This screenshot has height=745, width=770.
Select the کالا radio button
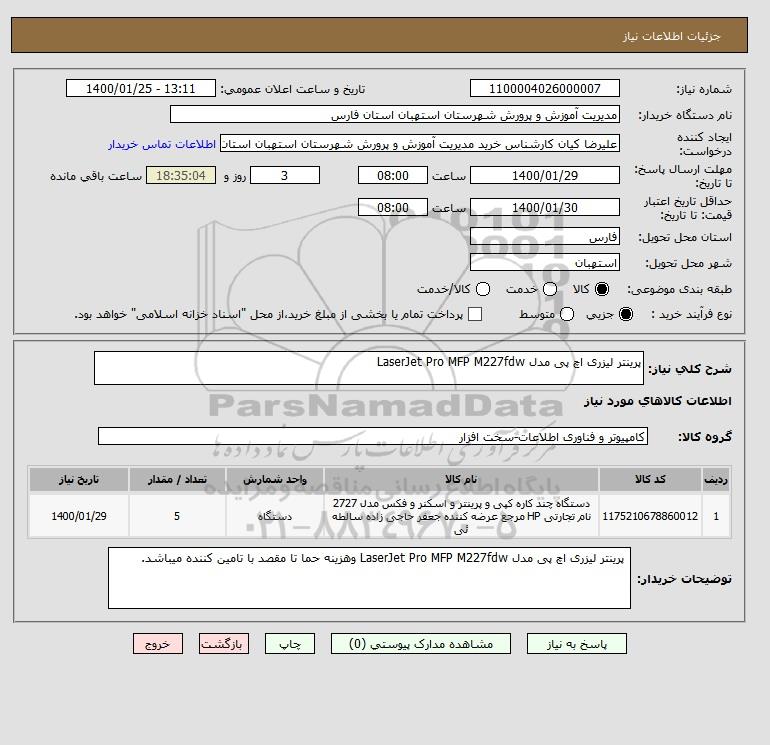(x=602, y=289)
